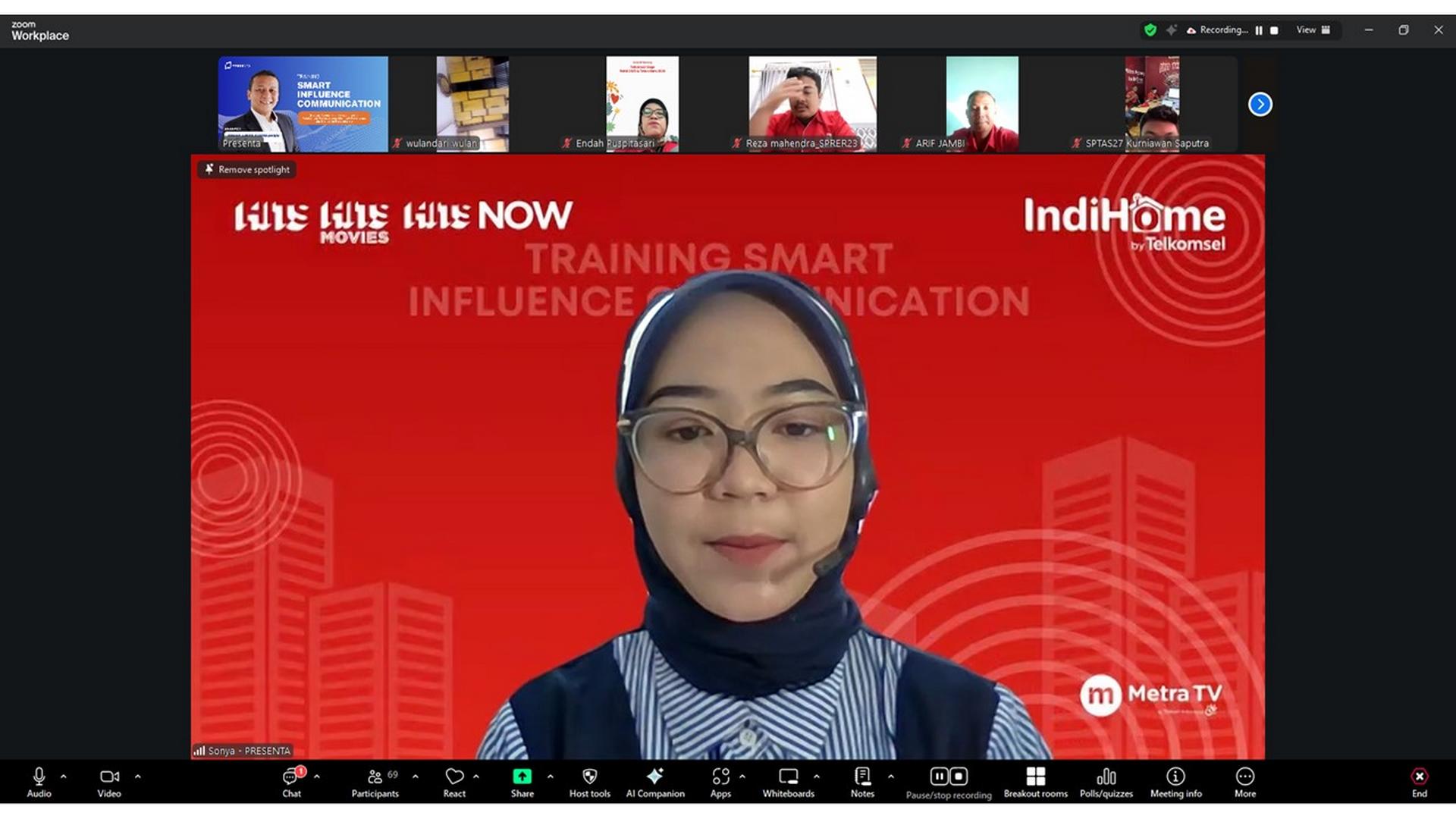This screenshot has width=1456, height=819.
Task: Open Polls/quizzes
Action: coord(1106,782)
